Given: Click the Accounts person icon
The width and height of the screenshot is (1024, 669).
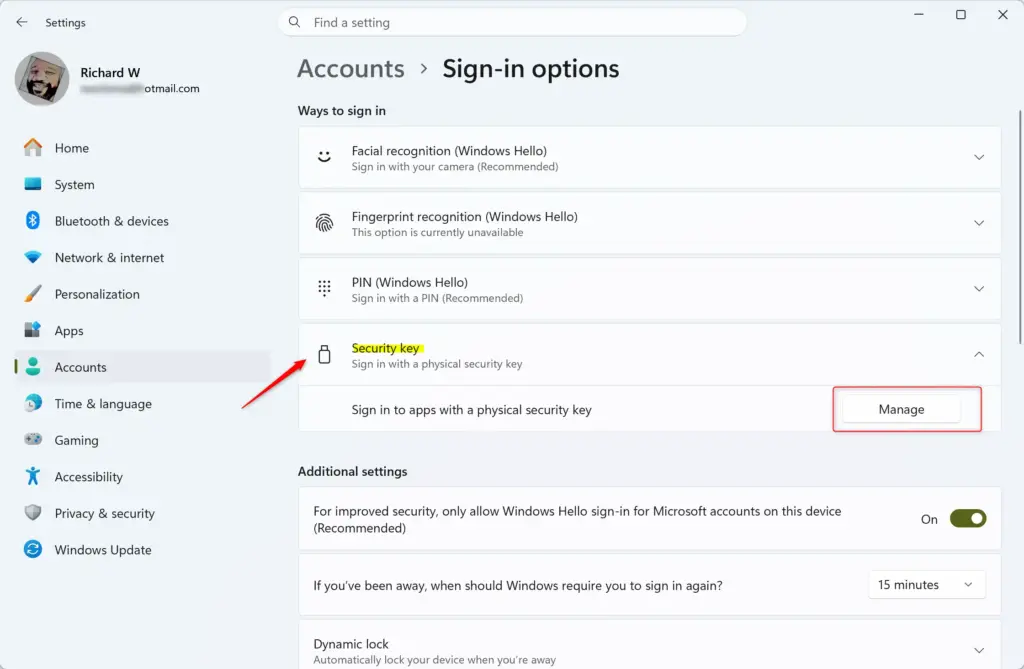Looking at the screenshot, I should 33,367.
